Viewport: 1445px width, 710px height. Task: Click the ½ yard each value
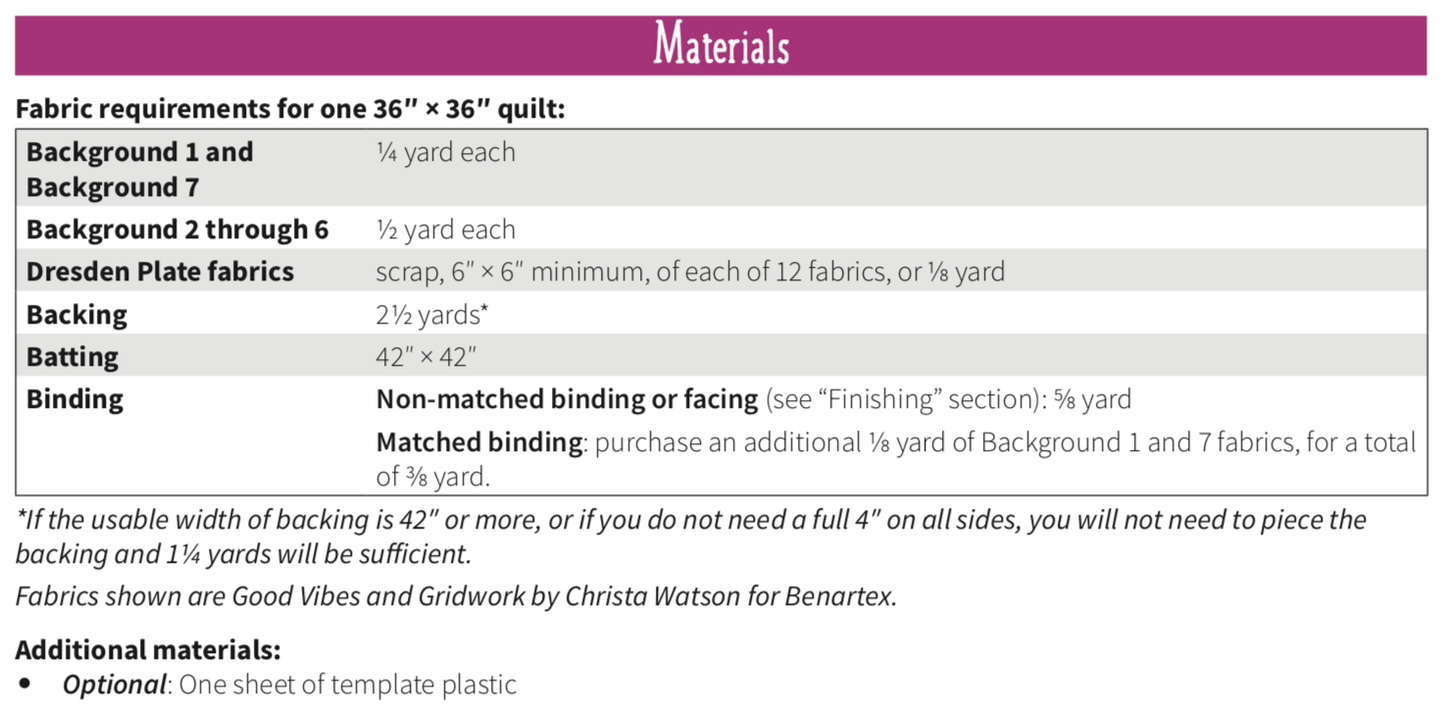click(x=446, y=230)
